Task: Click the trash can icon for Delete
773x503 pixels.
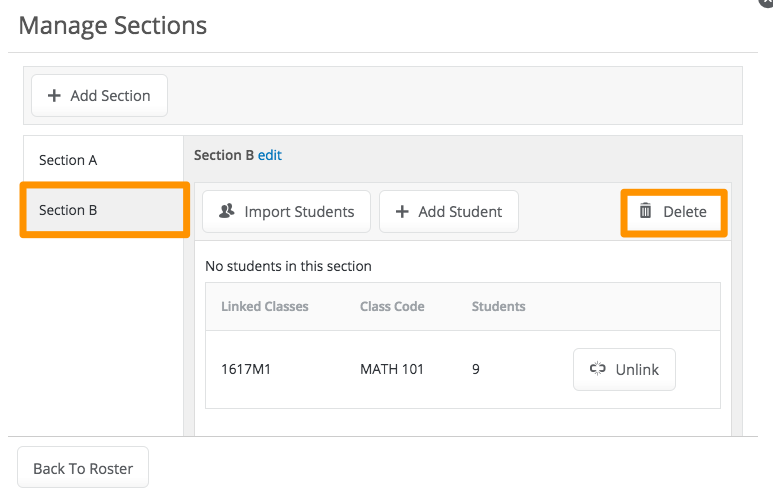Action: (646, 211)
